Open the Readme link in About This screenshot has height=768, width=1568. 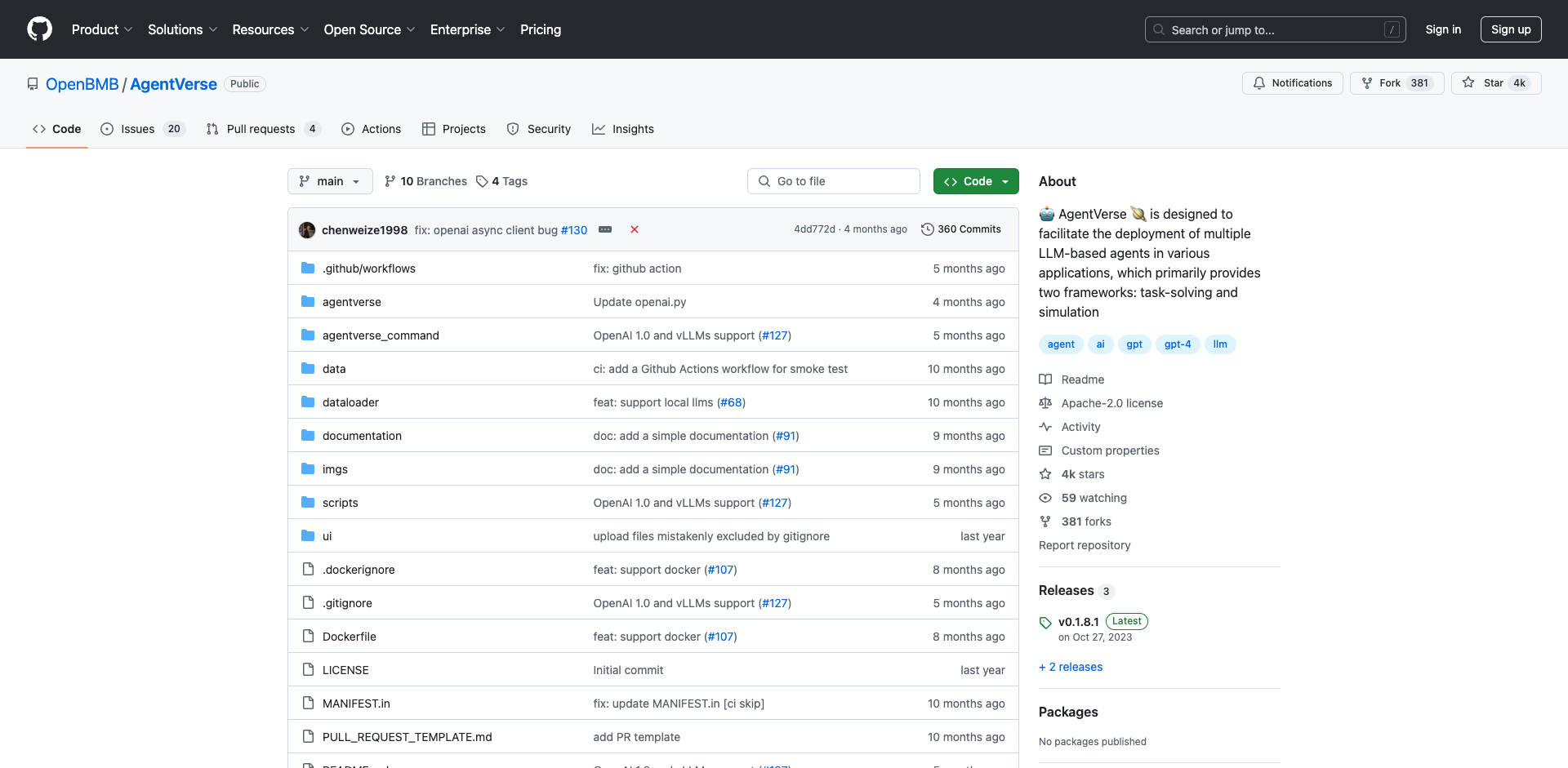[1071, 380]
